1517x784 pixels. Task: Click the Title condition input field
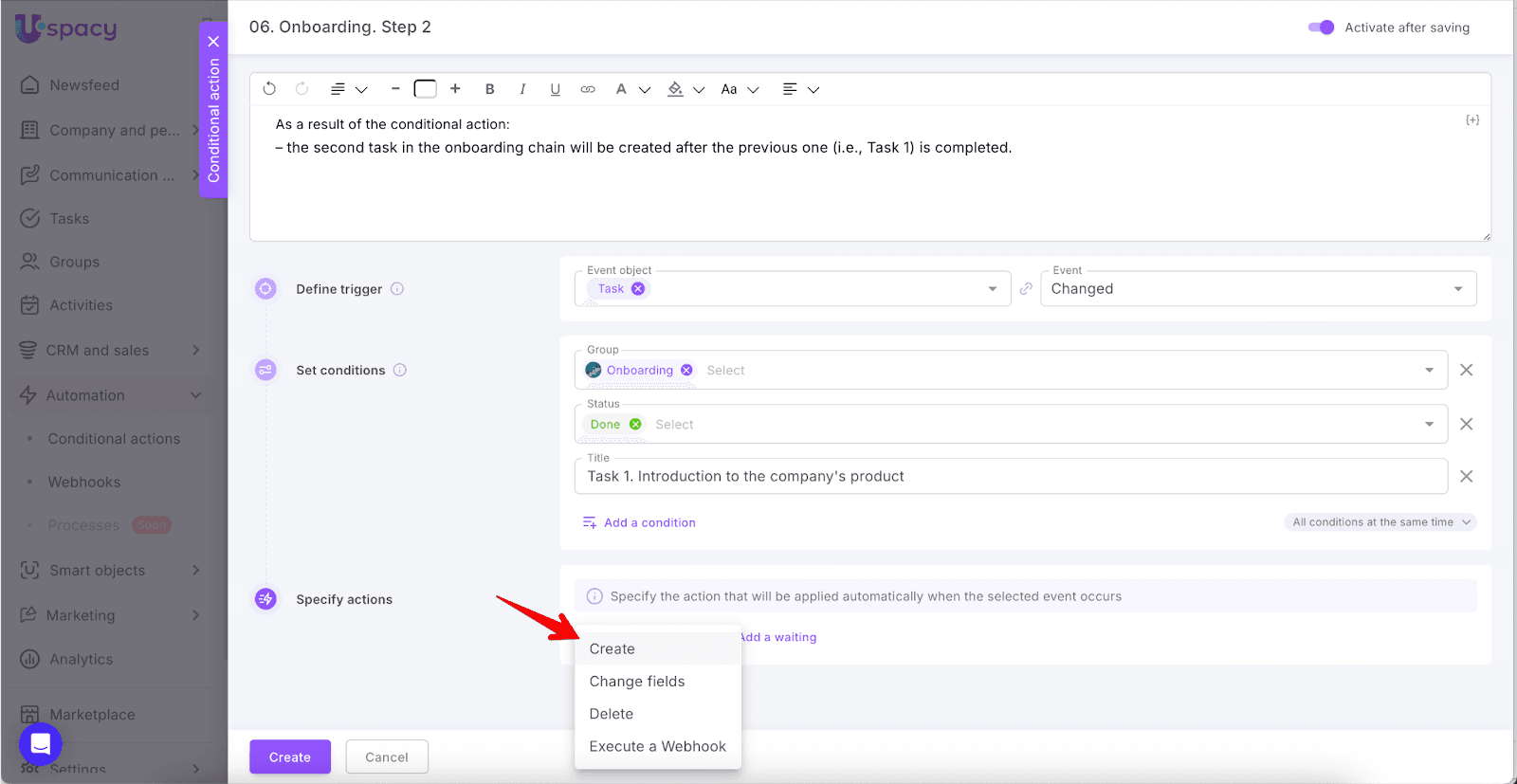click(x=1010, y=476)
